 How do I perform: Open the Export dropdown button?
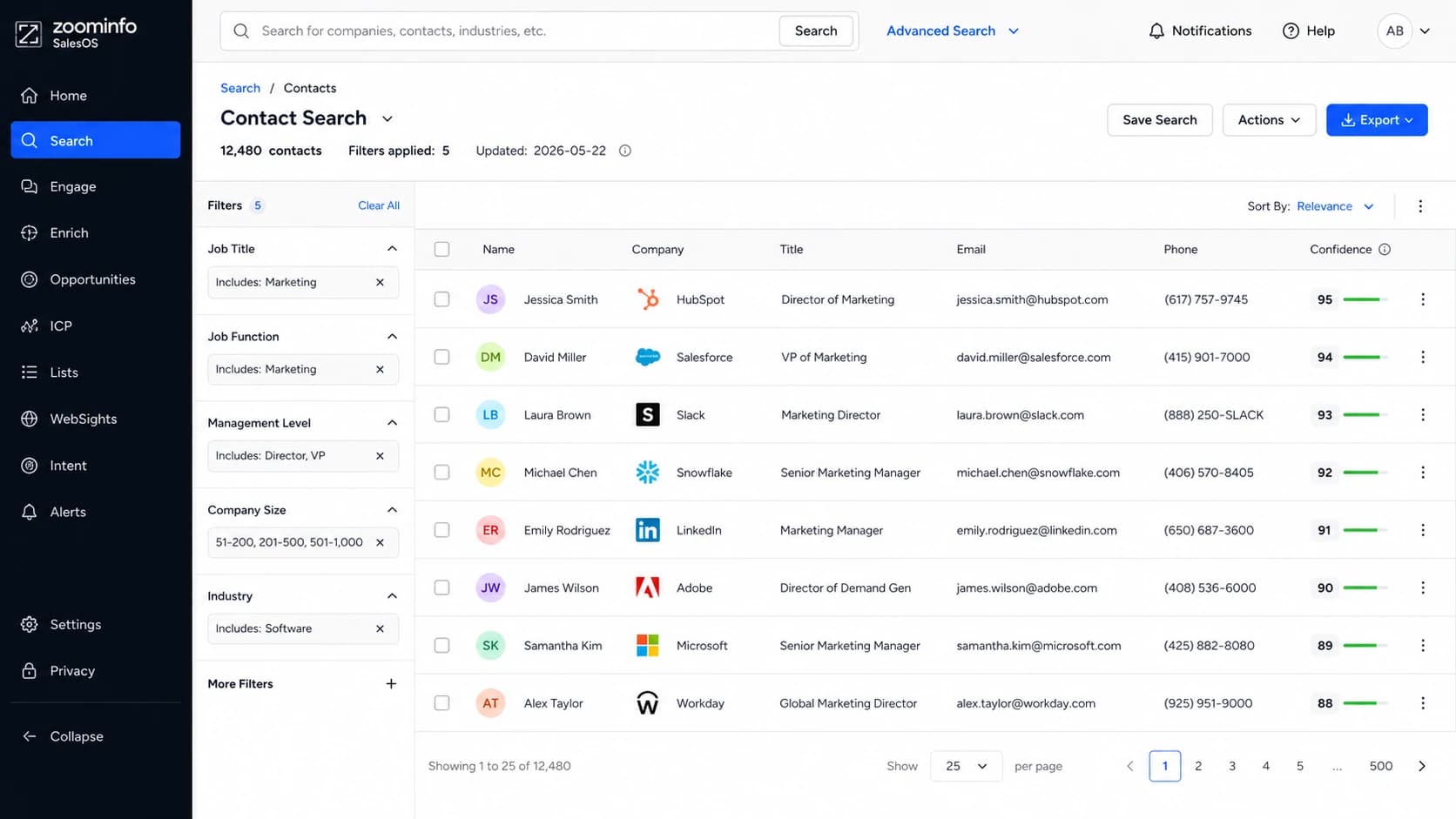tap(1377, 120)
